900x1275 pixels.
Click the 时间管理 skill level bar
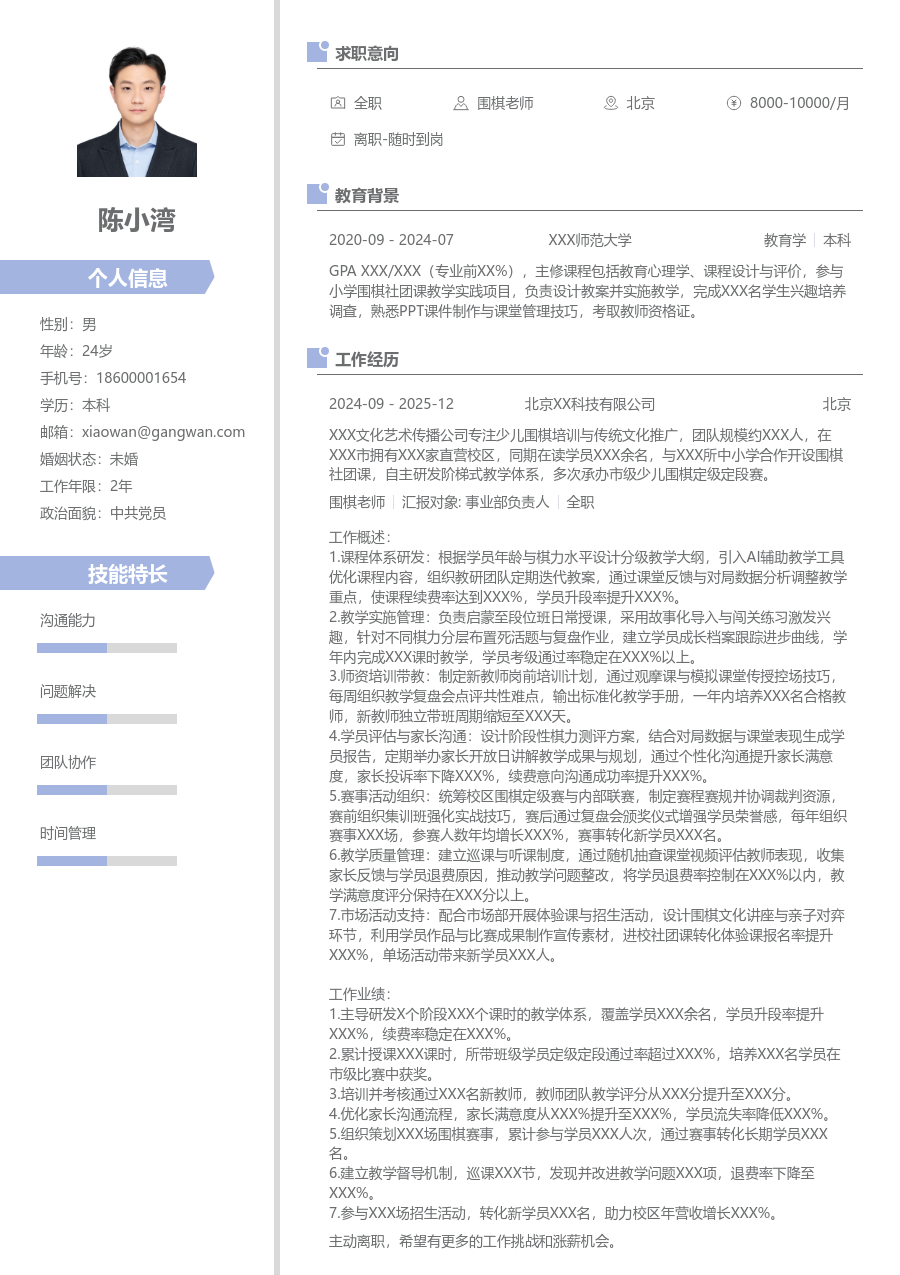pos(107,861)
